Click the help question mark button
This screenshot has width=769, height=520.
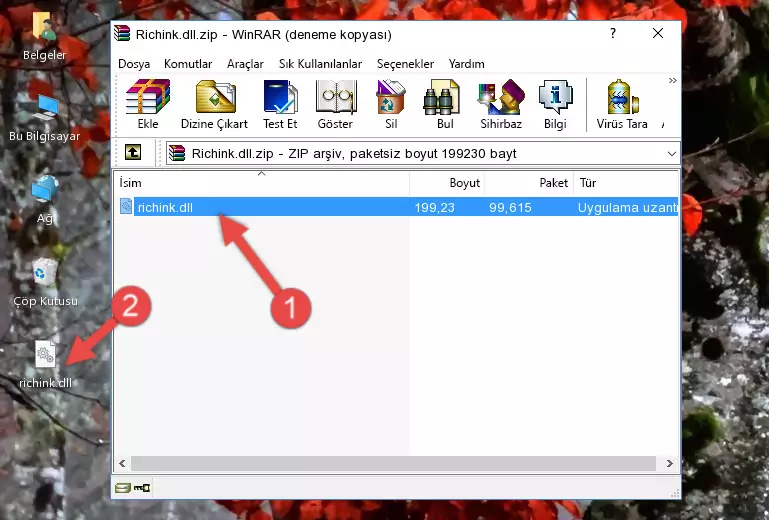pyautogui.click(x=613, y=33)
